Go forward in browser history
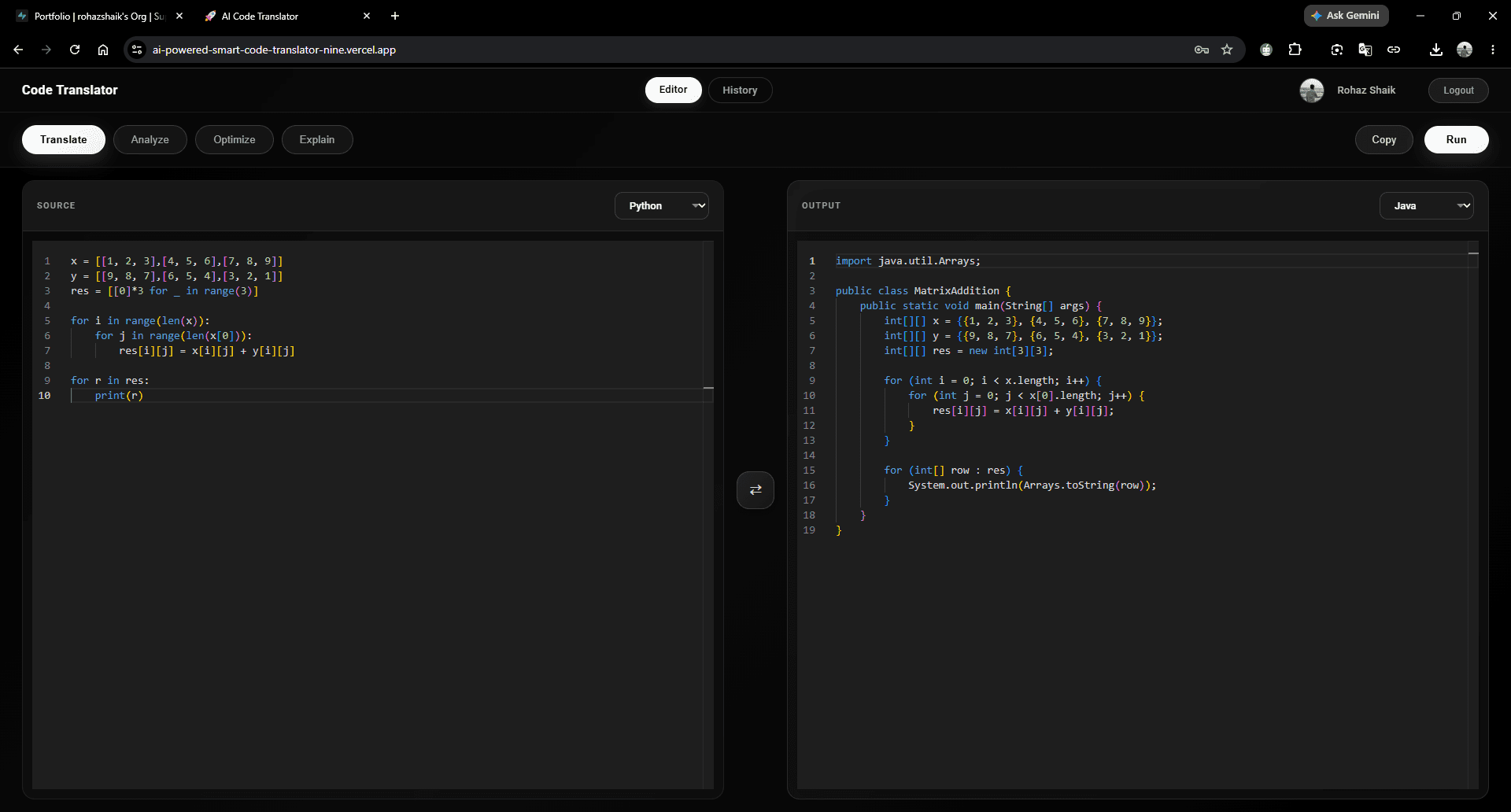1511x812 pixels. pyautogui.click(x=46, y=50)
